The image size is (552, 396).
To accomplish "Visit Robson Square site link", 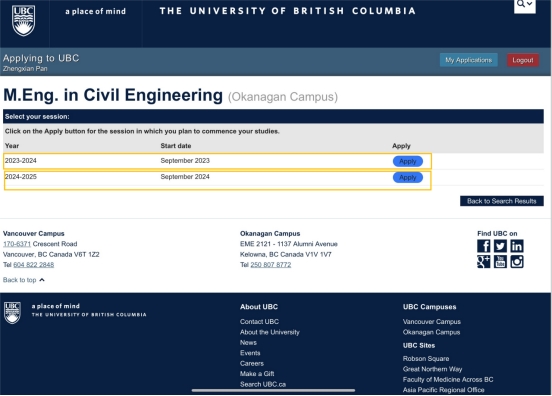I will click(426, 359).
